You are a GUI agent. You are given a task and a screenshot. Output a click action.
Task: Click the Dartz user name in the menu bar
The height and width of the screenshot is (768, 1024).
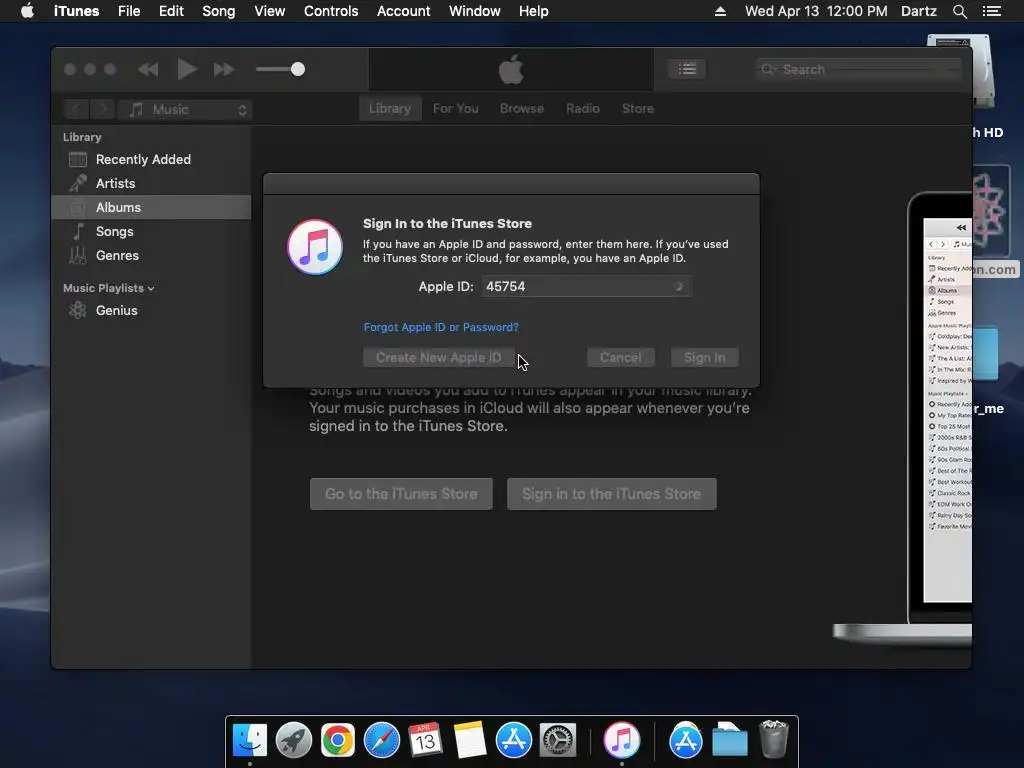click(919, 11)
